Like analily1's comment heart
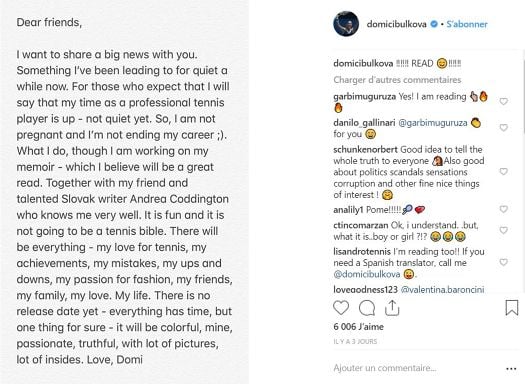 [x=504, y=209]
